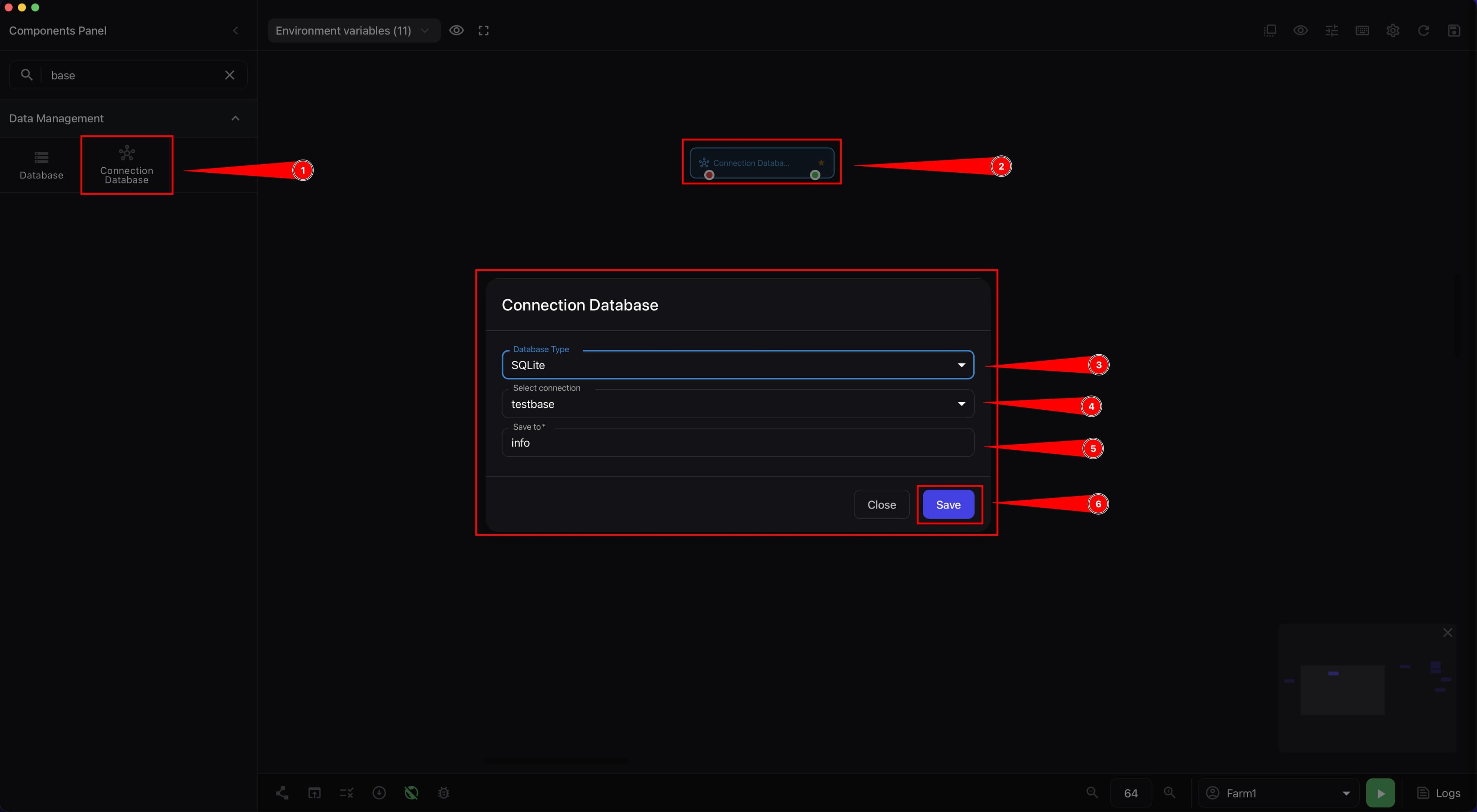Select the Connection Database node on the canvas
Viewport: 1477px width, 812px height.
(762, 163)
